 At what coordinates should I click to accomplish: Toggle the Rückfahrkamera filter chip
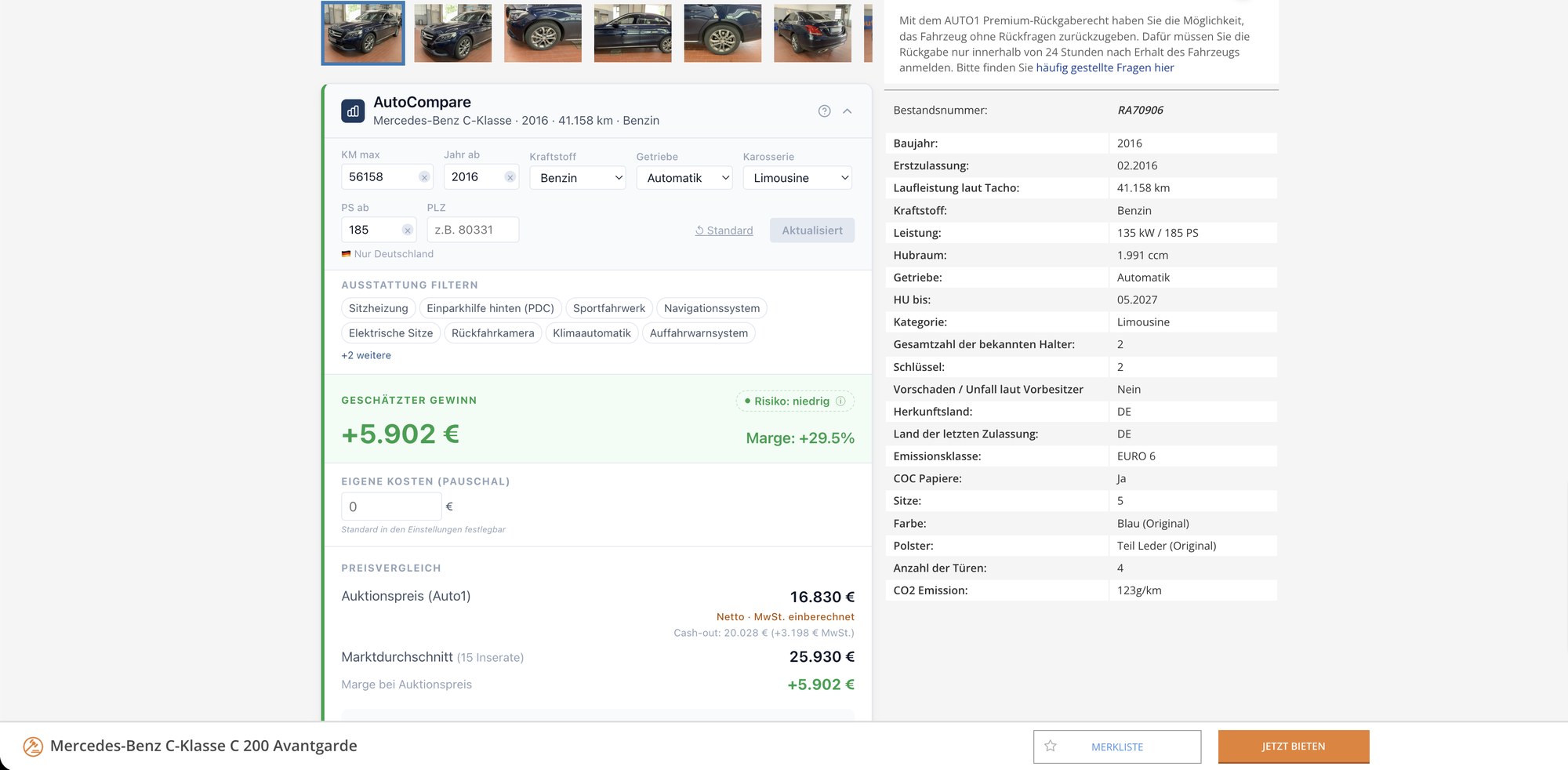point(492,333)
